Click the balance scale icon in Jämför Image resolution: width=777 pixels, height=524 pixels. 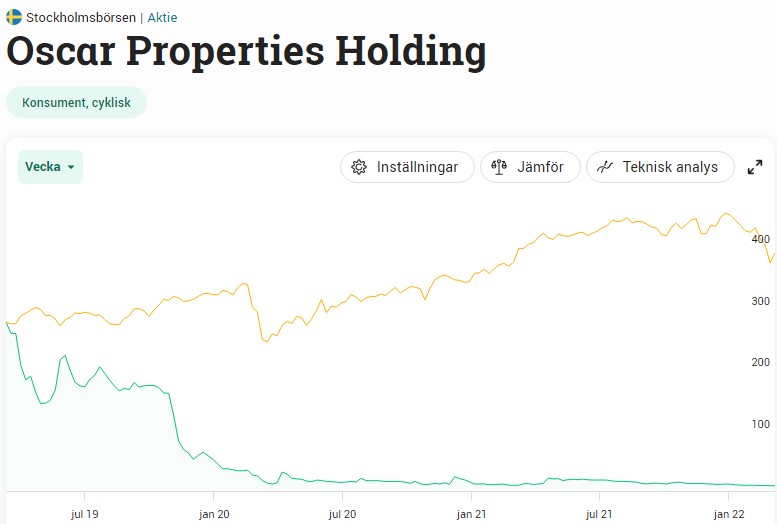click(500, 167)
